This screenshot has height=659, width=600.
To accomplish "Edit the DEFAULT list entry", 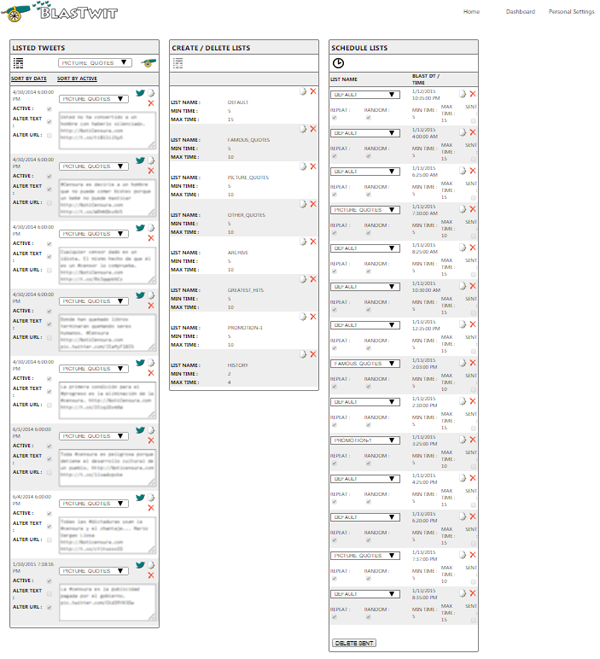I will click(x=303, y=91).
